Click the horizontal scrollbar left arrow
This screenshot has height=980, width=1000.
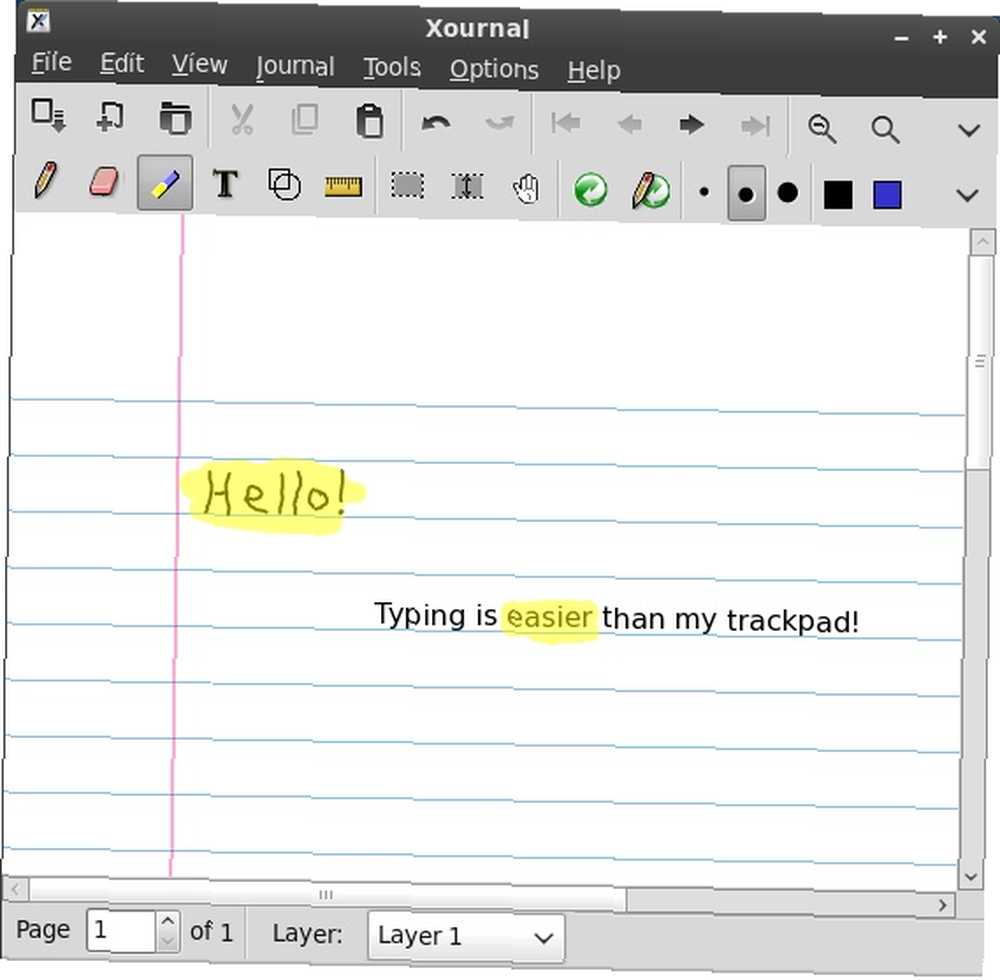point(16,888)
